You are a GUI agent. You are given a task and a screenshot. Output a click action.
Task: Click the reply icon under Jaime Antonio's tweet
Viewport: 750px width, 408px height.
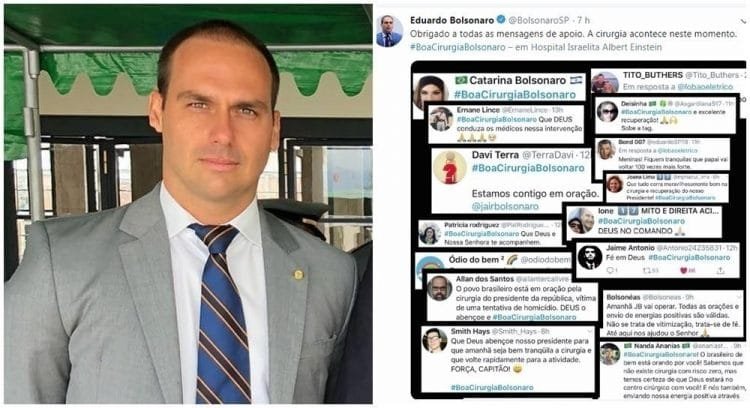pos(611,271)
